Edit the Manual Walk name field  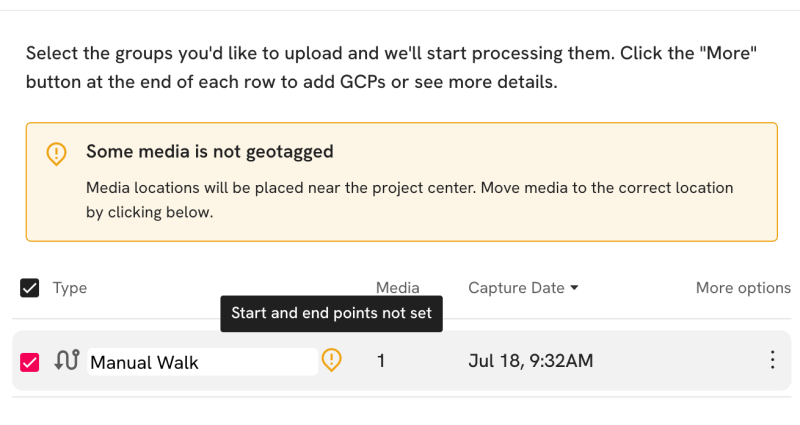203,362
